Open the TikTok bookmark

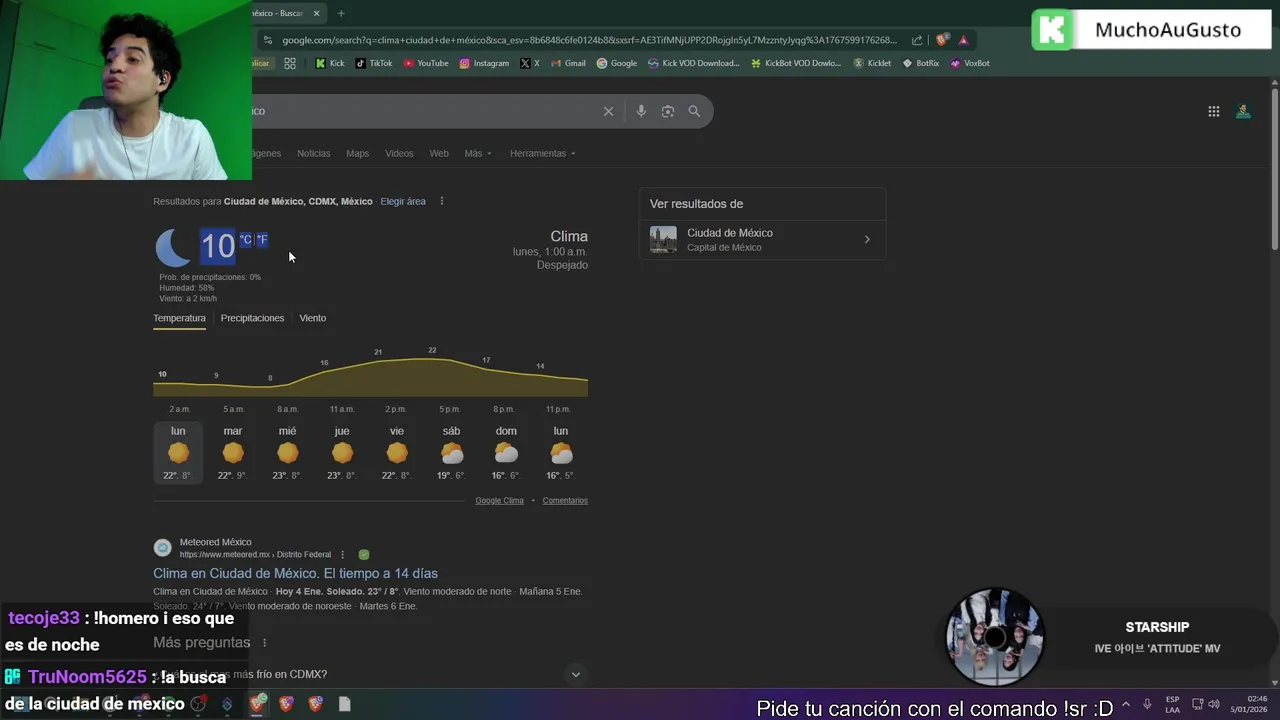[374, 63]
